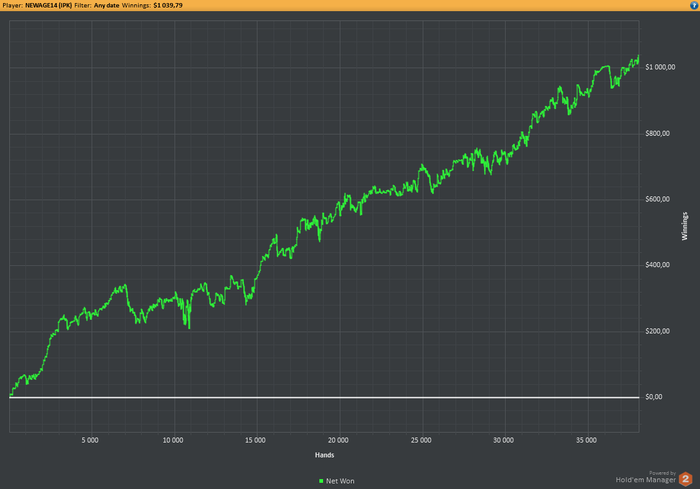Viewport: 700px width, 489px height.
Task: Click the $400,00 axis label
Action: pos(658,265)
